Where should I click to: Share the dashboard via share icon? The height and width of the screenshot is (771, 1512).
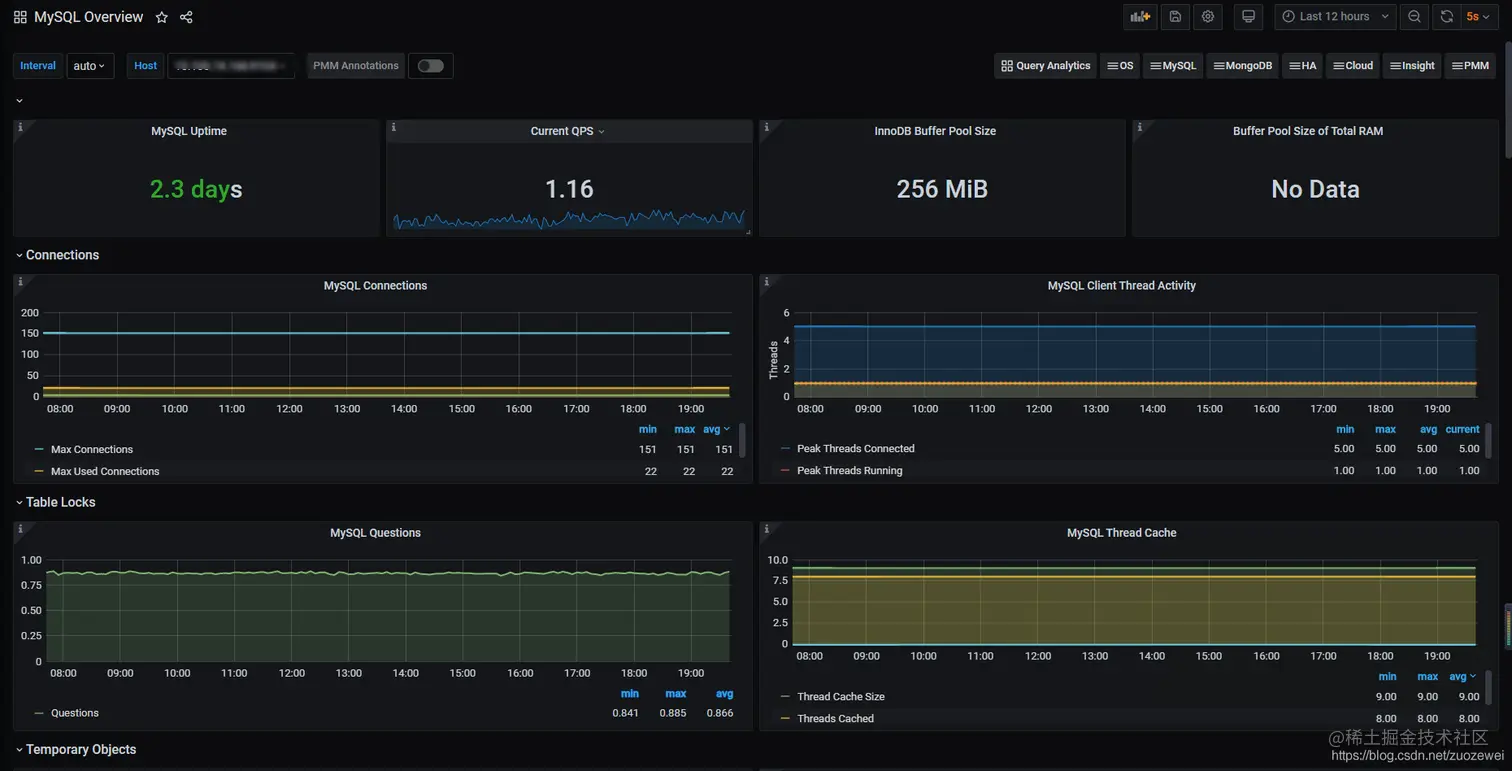[186, 17]
